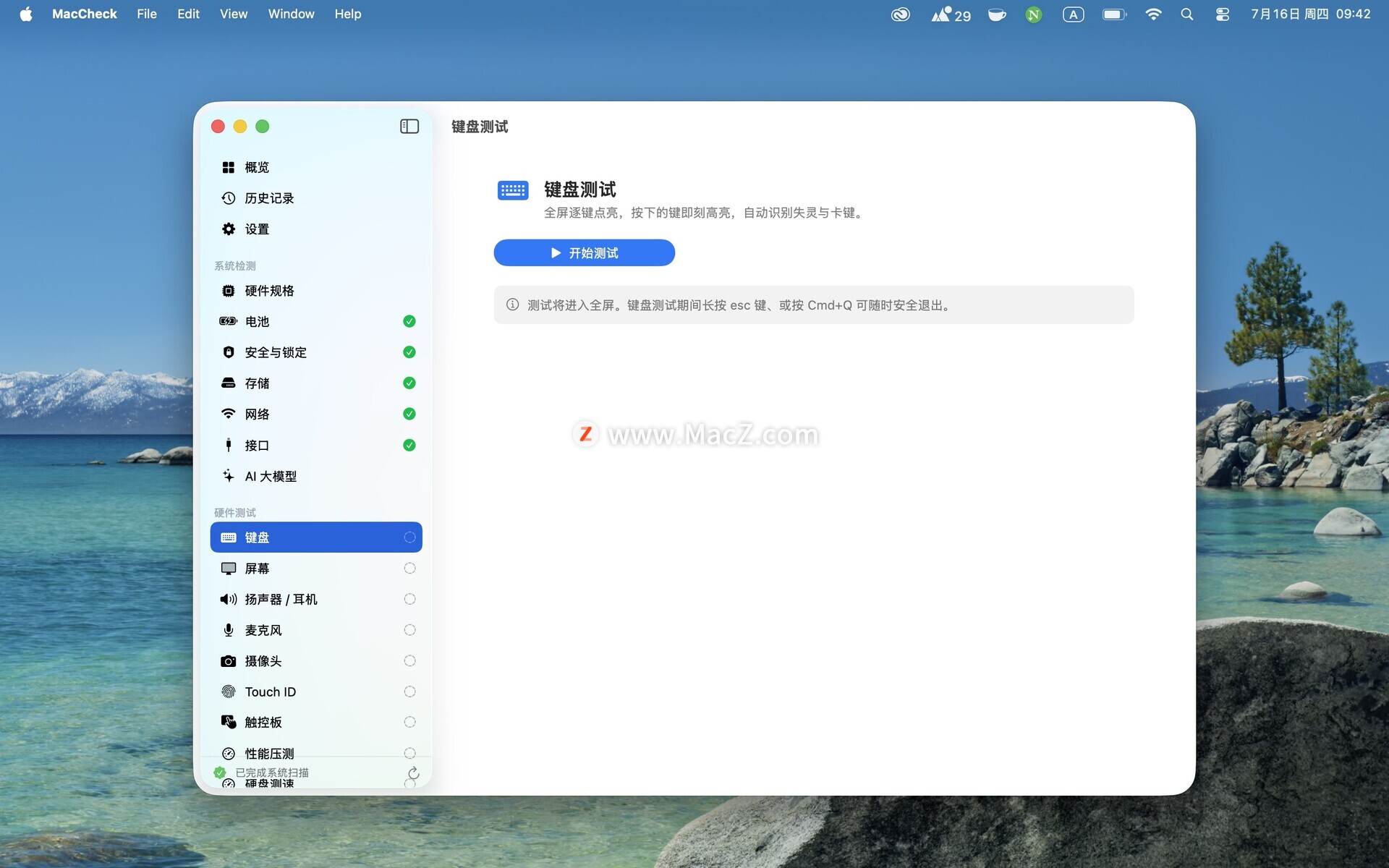Open the 接口 plug icon
This screenshot has width=1389, height=868.
click(x=229, y=445)
